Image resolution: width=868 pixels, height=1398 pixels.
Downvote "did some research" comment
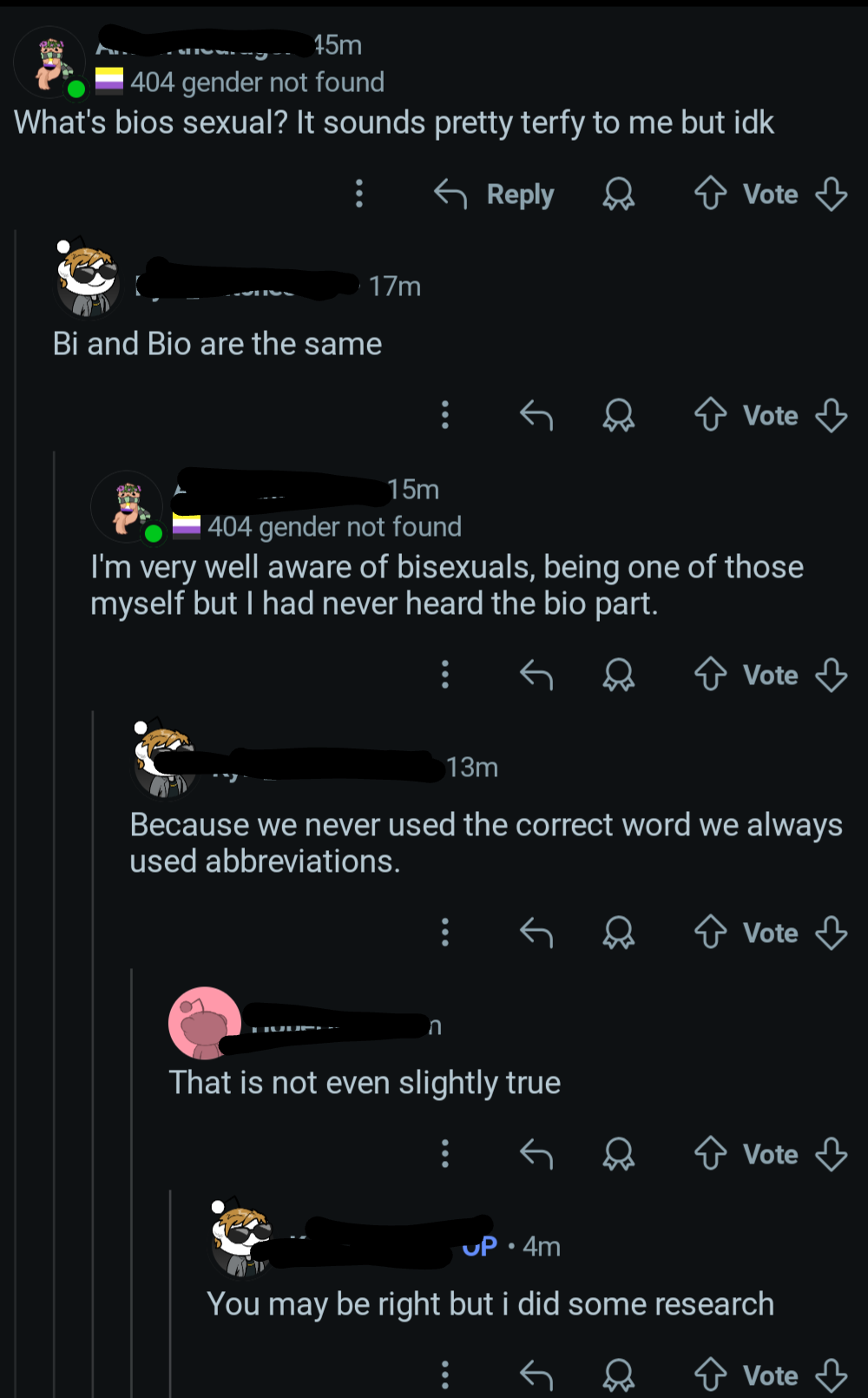[x=832, y=1375]
